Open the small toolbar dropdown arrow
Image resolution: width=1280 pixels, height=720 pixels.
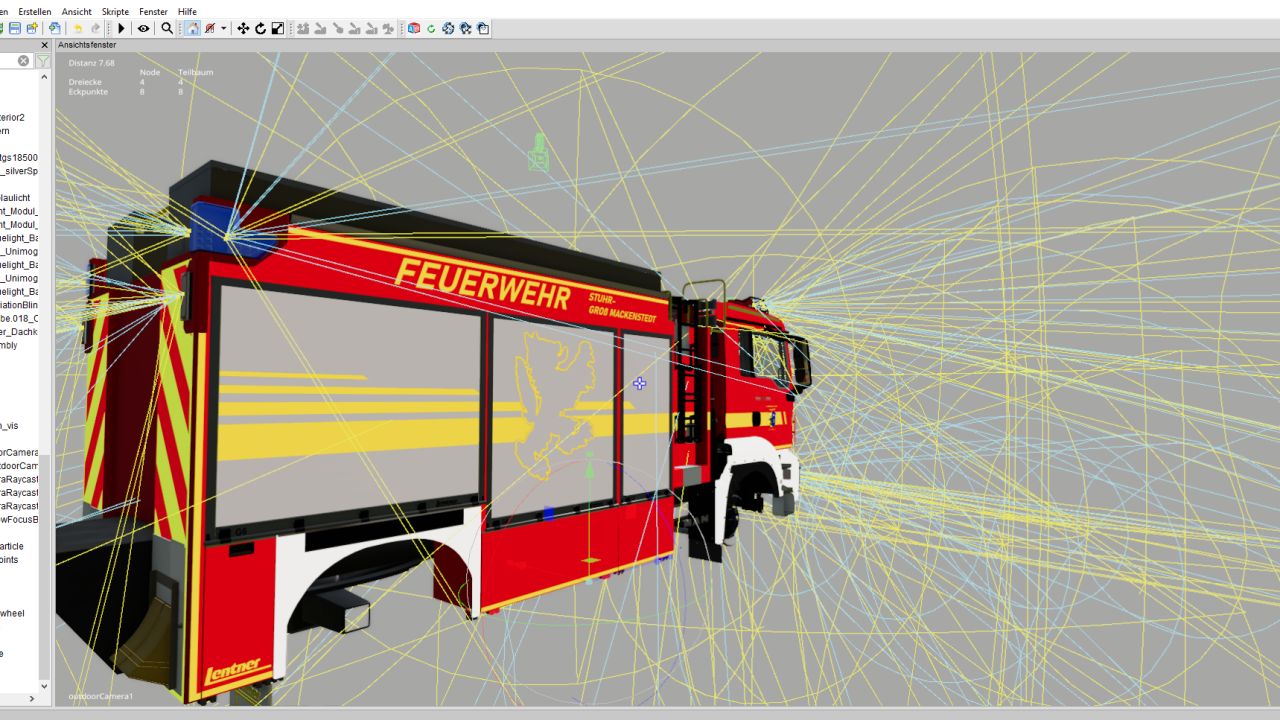(x=224, y=29)
